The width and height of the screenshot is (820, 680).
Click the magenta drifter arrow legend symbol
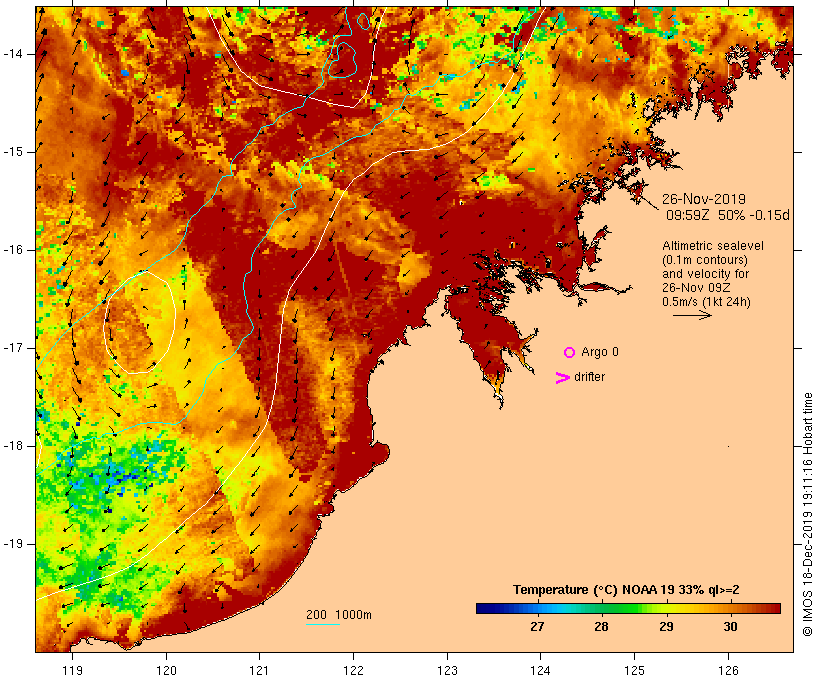pyautogui.click(x=563, y=378)
